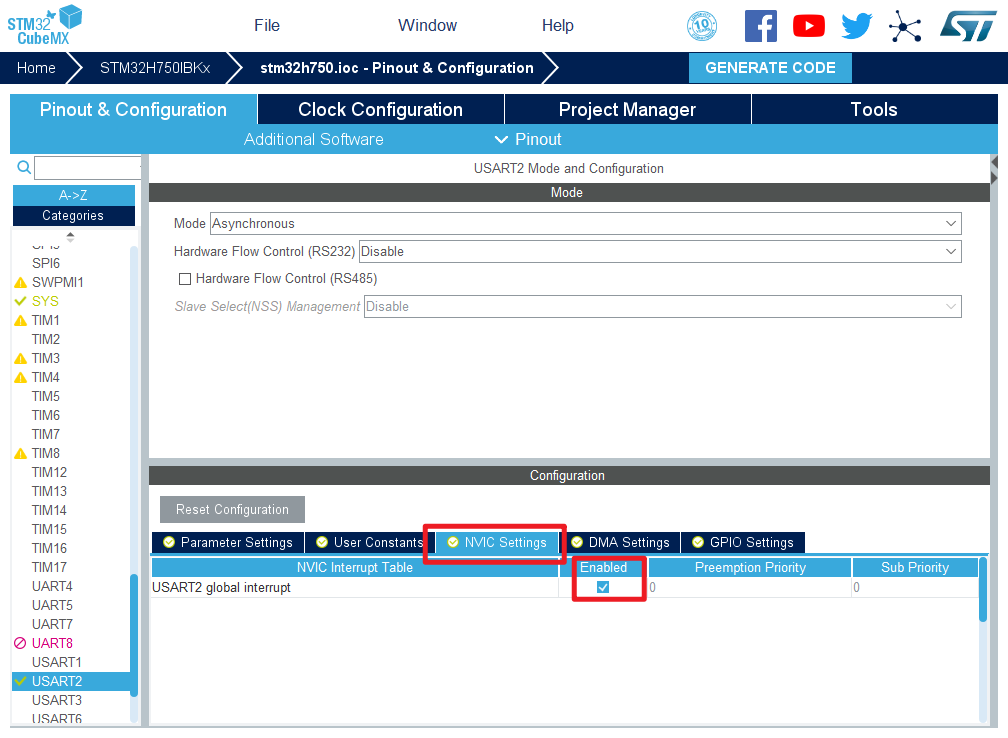This screenshot has width=1008, height=738.
Task: Disable USART2 global interrupt checkbox
Action: pos(603,587)
